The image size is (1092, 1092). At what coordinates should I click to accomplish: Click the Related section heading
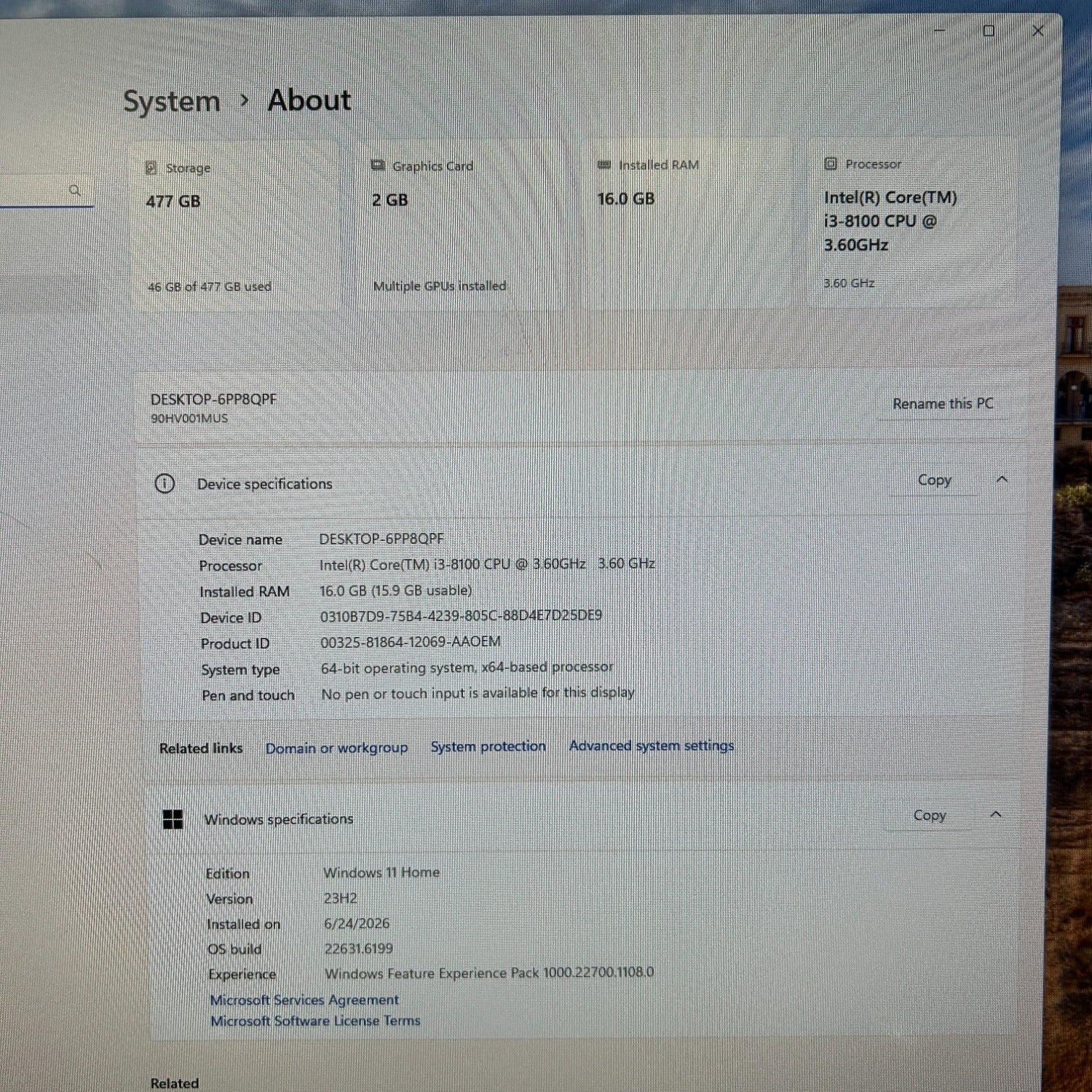point(175,1083)
